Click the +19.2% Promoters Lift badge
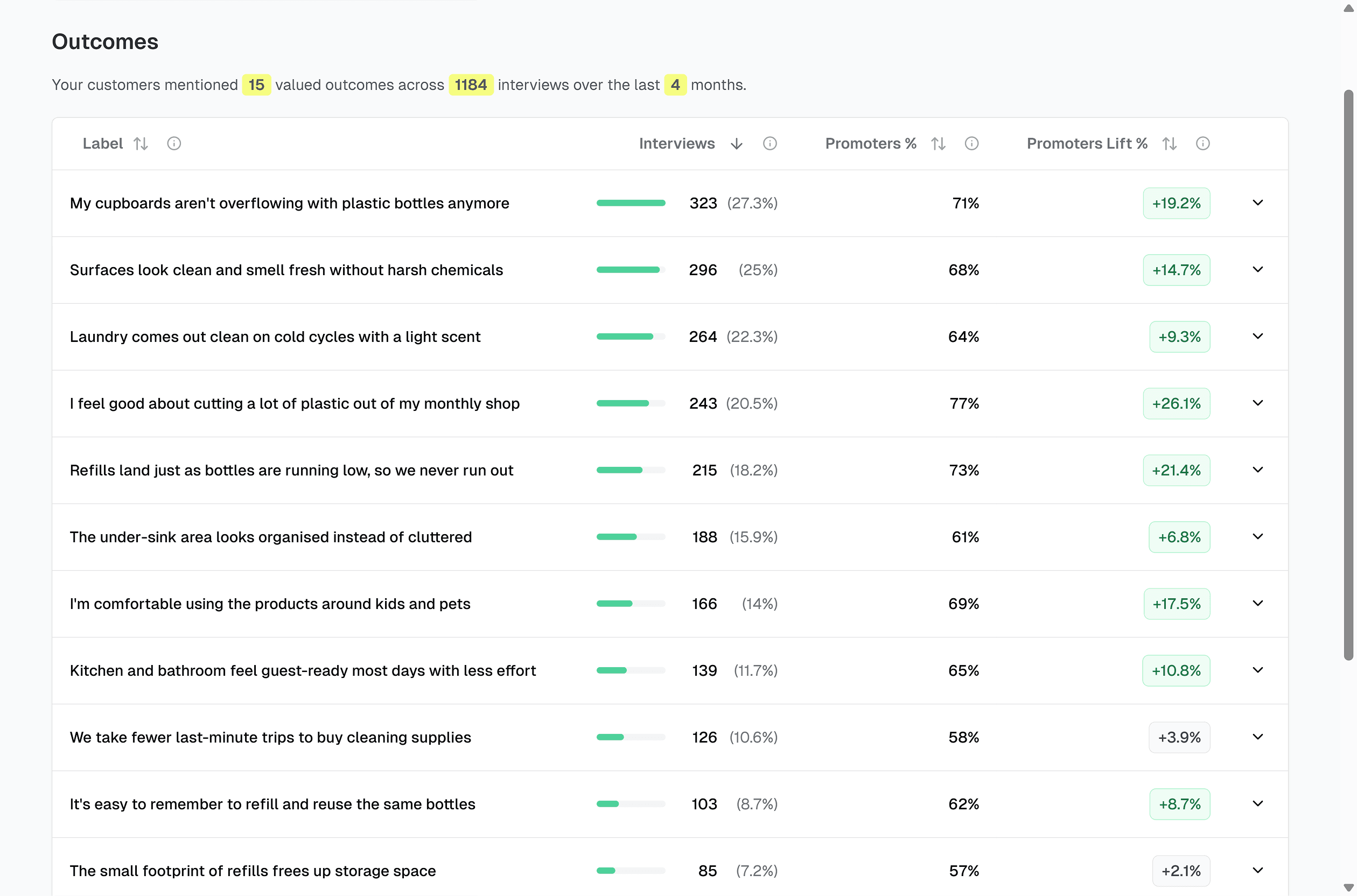This screenshot has width=1357, height=896. [x=1176, y=203]
